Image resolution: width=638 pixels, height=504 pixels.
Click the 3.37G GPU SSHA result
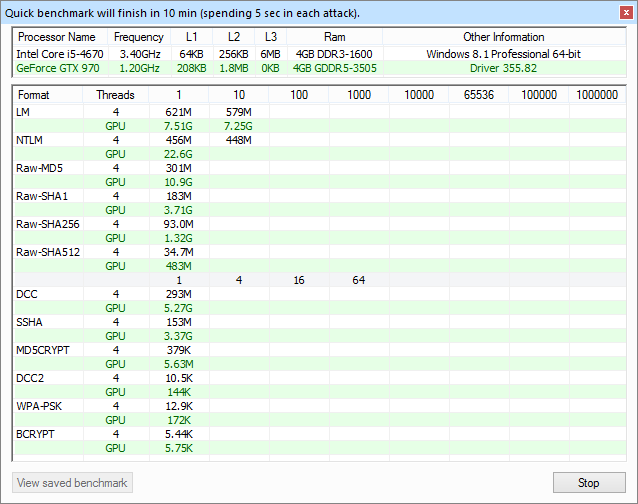179,336
